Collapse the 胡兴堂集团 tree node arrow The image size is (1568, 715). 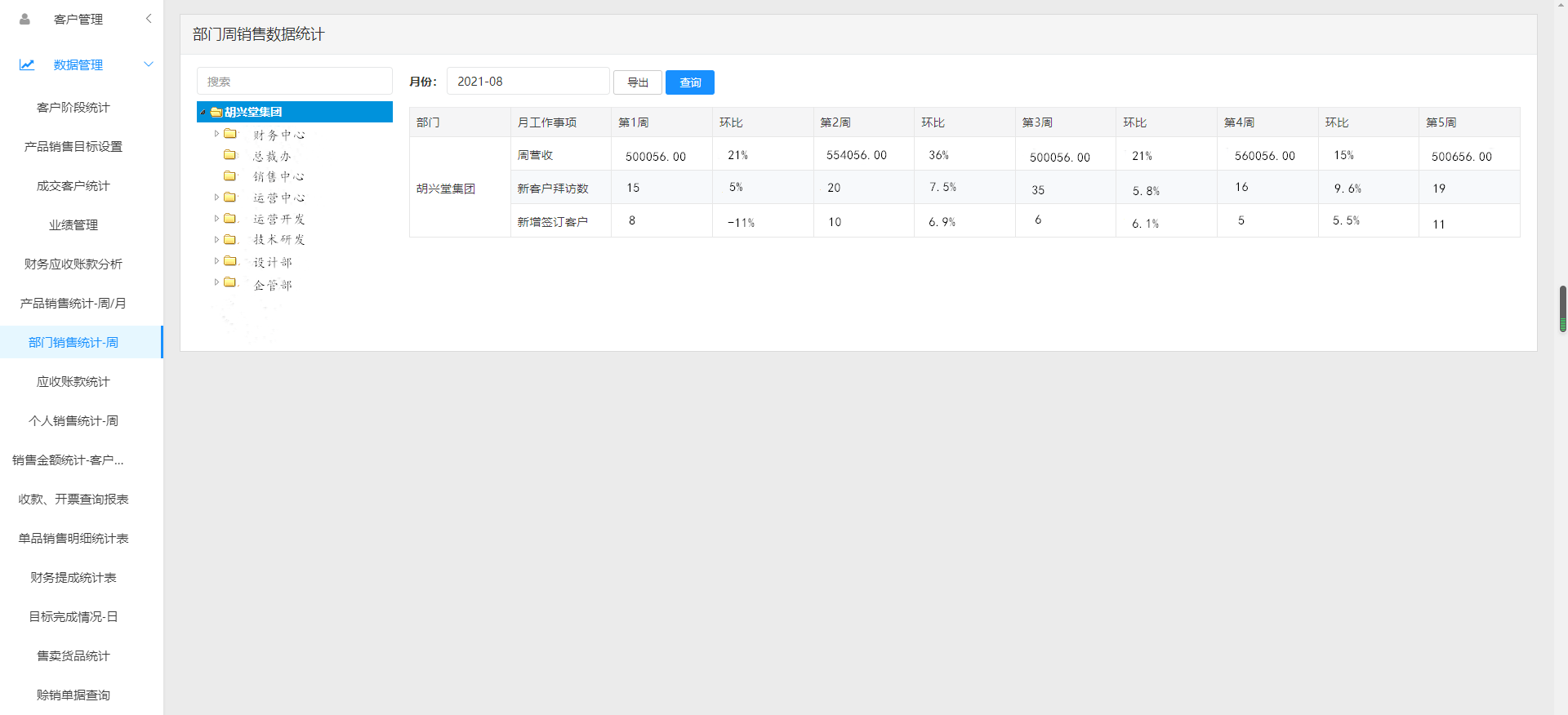point(203,112)
